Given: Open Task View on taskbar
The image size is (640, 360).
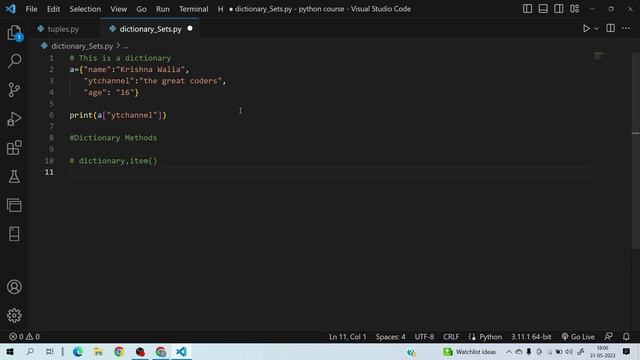Looking at the screenshot, I should click(50, 352).
